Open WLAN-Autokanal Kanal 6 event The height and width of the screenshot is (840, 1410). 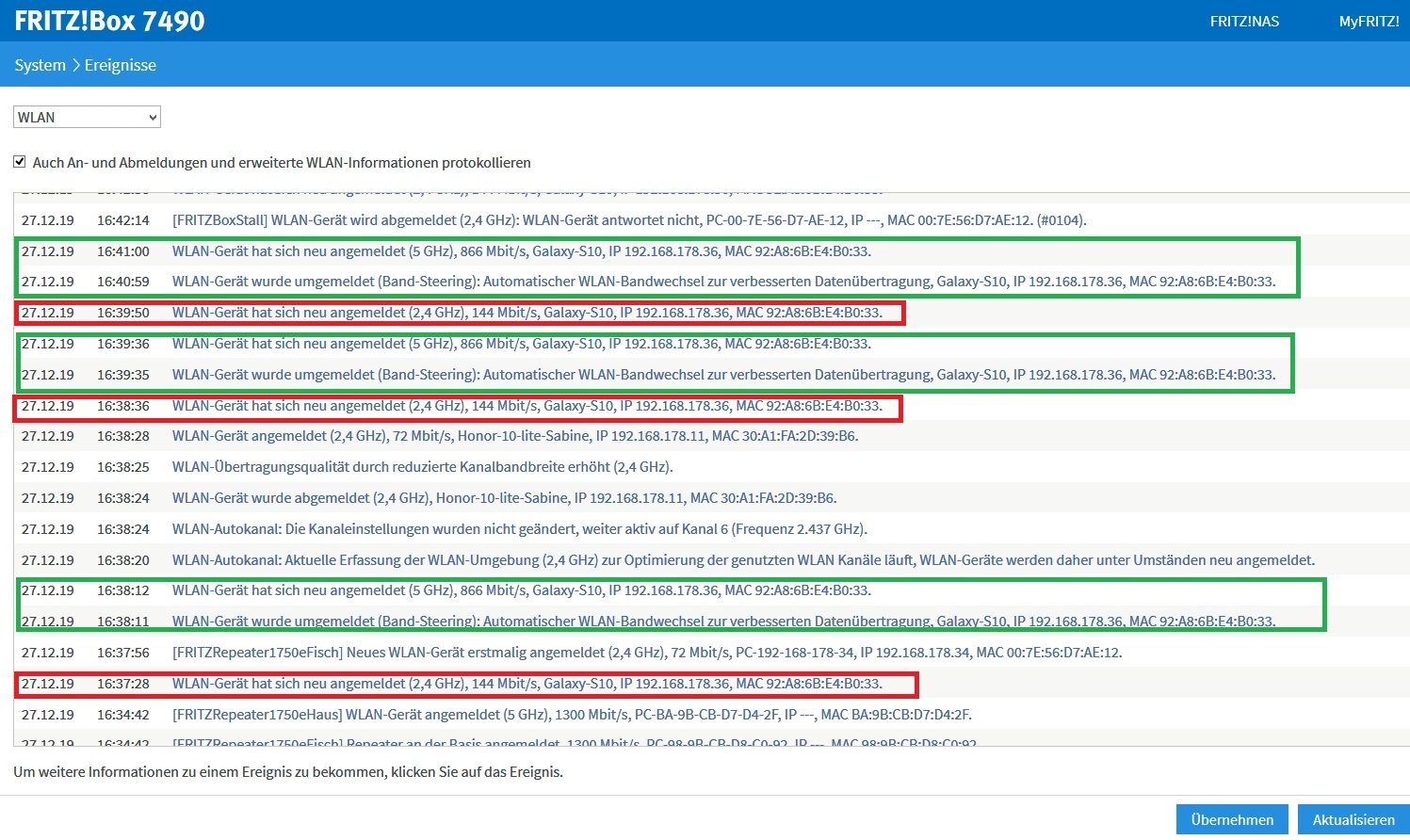519,529
